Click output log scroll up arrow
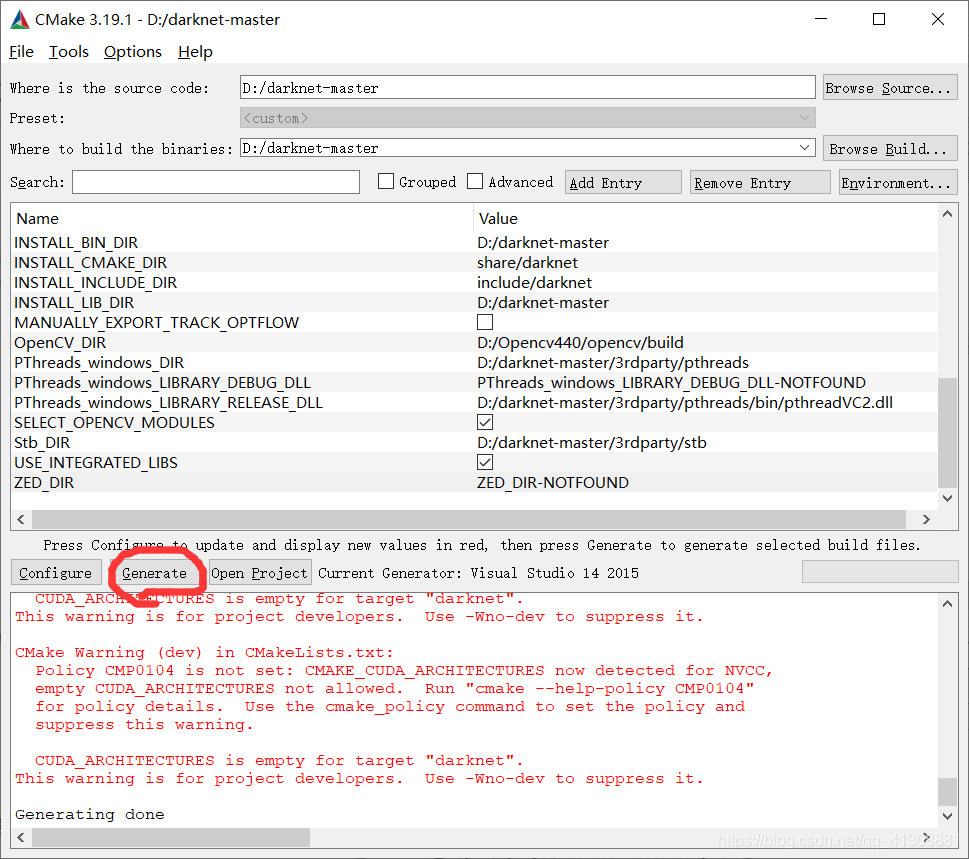The height and width of the screenshot is (859, 969). pyautogui.click(x=947, y=604)
